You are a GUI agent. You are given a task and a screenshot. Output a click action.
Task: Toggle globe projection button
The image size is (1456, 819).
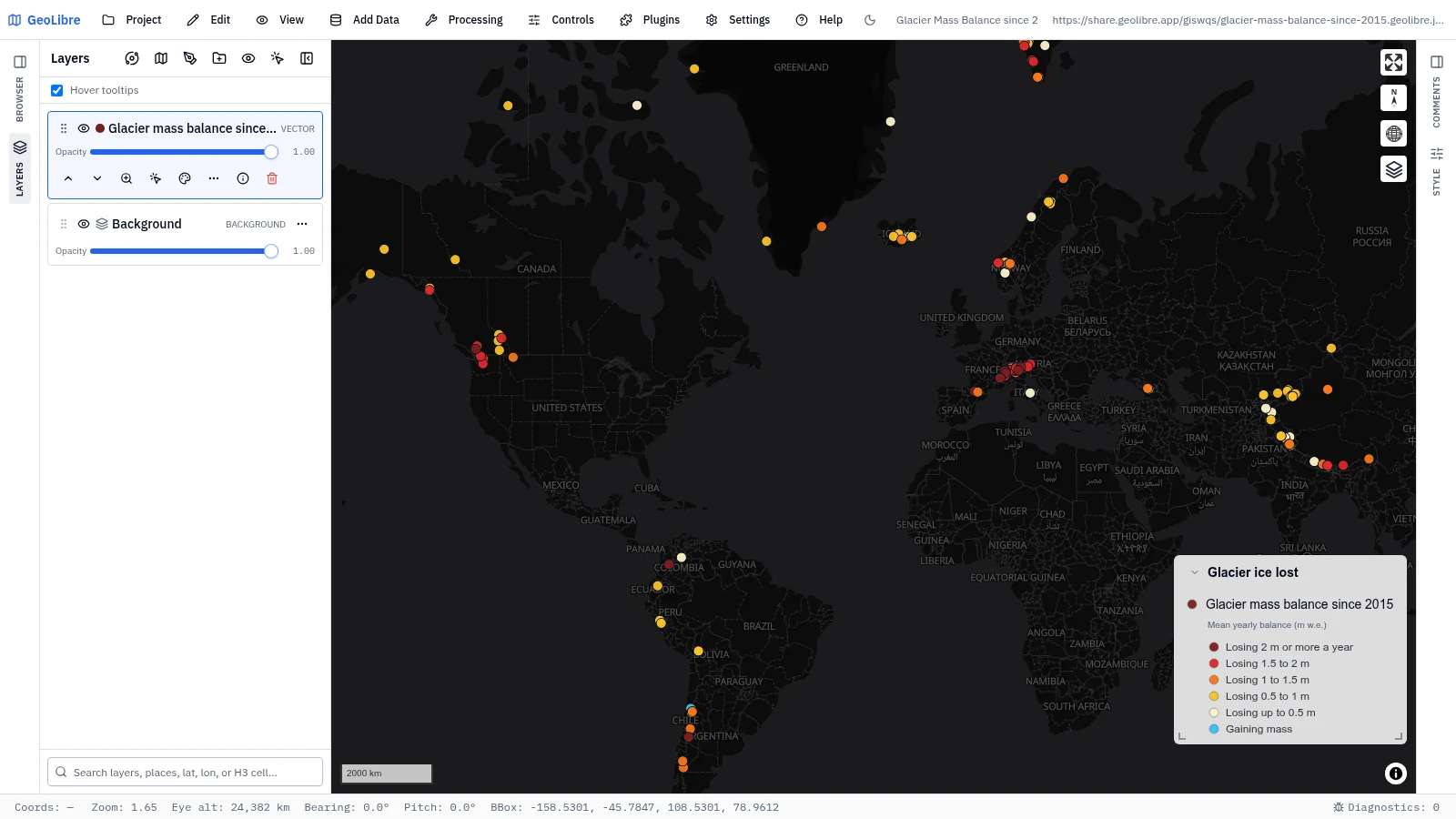(1393, 134)
